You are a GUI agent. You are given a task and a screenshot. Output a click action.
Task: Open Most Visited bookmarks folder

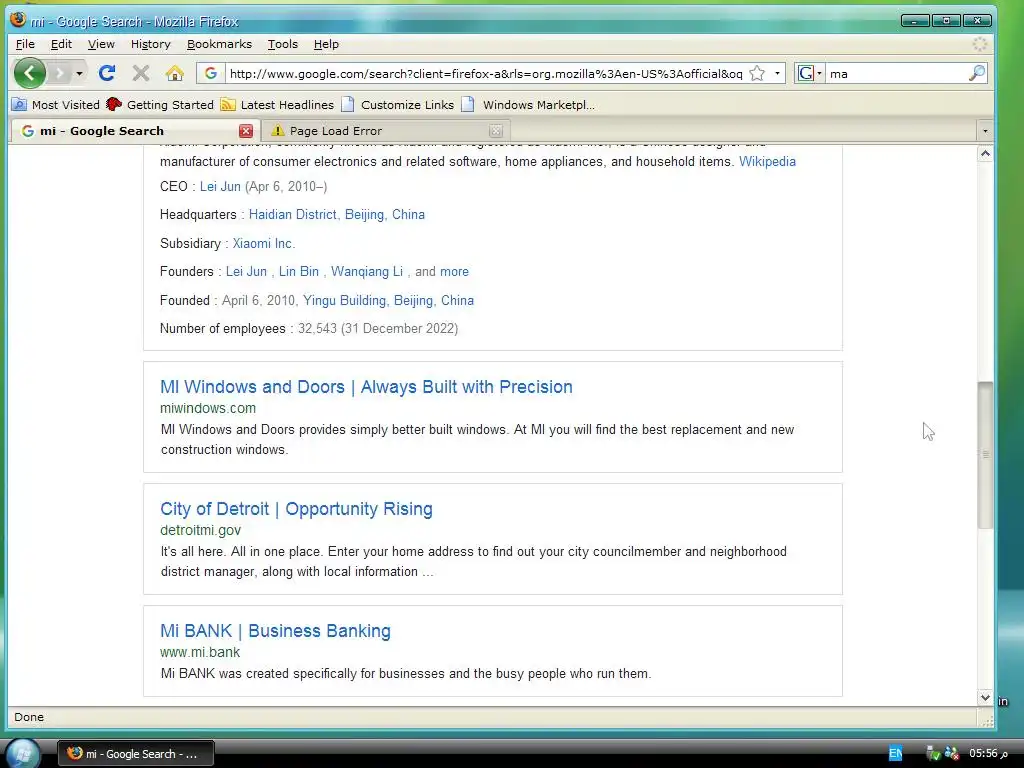pyautogui.click(x=56, y=104)
